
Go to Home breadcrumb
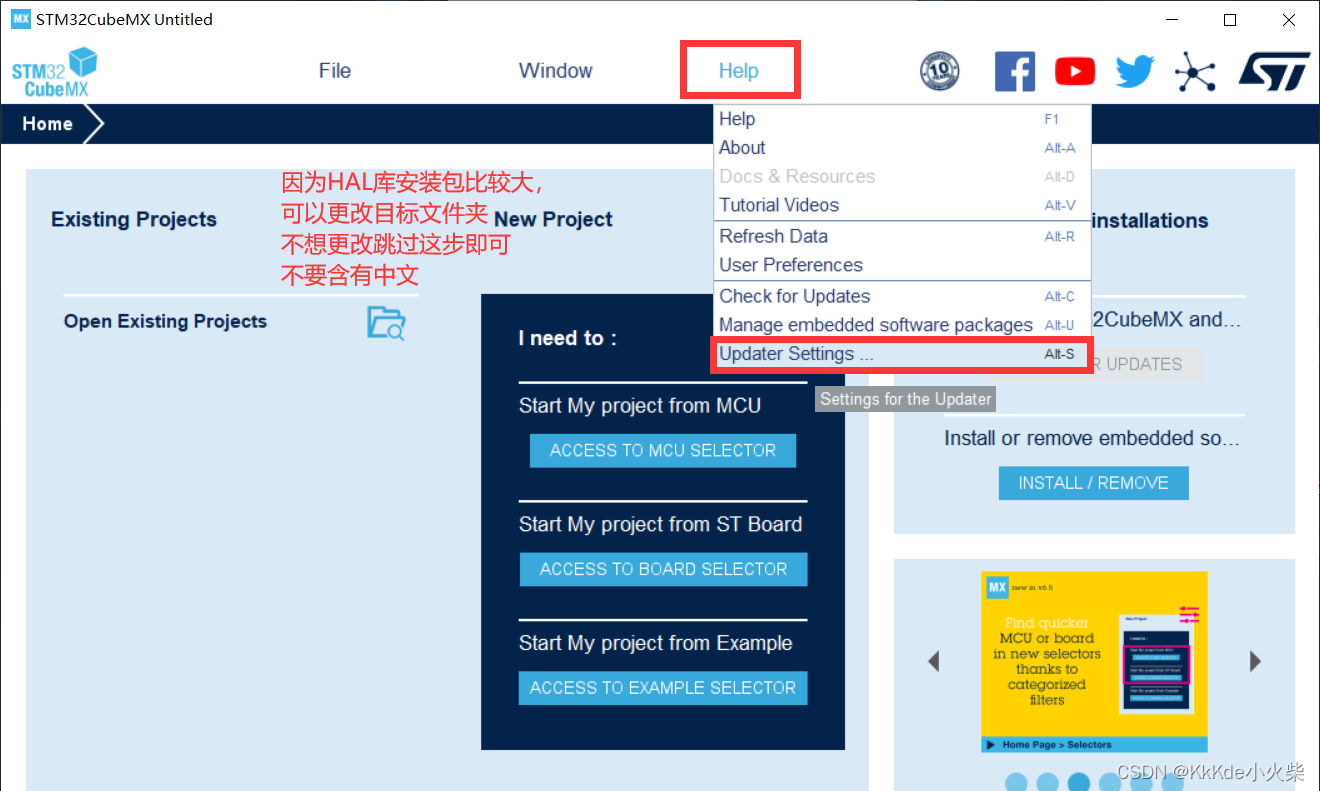48,124
